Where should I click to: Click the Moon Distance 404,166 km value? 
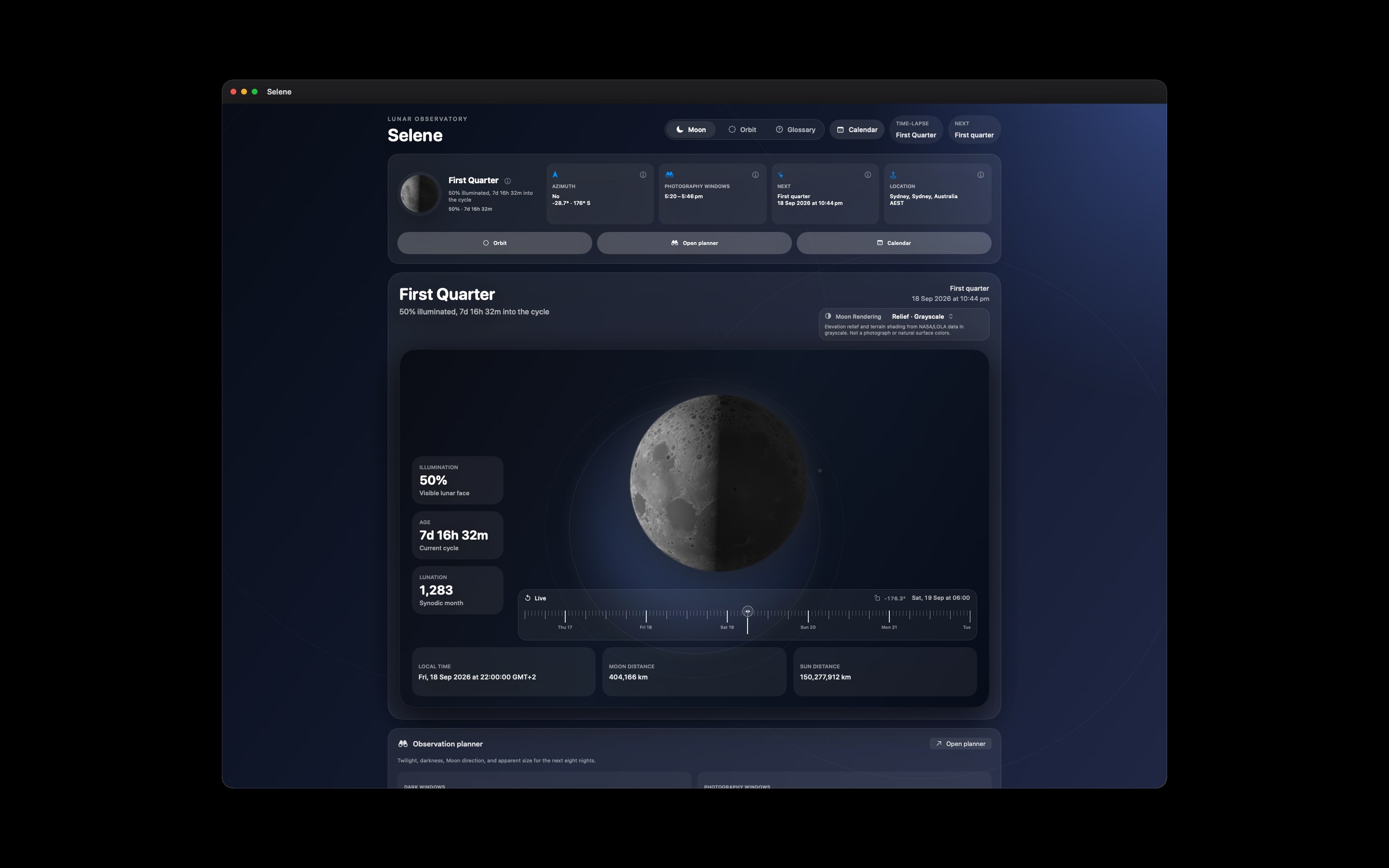coord(628,677)
